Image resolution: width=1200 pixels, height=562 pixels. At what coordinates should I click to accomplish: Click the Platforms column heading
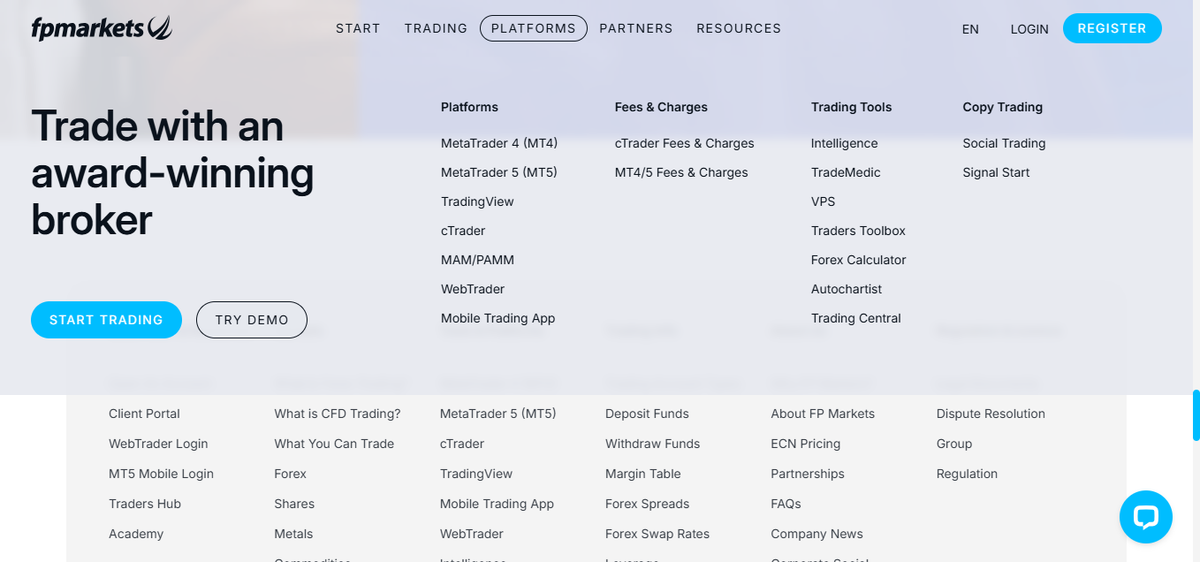coord(469,107)
